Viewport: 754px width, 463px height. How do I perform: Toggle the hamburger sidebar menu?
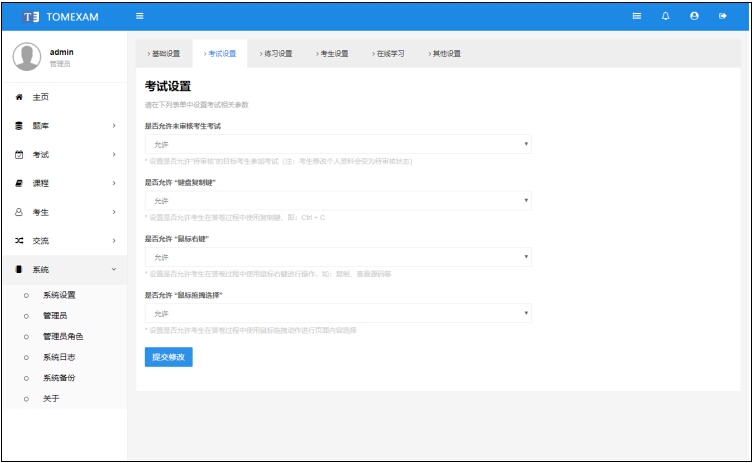point(139,16)
